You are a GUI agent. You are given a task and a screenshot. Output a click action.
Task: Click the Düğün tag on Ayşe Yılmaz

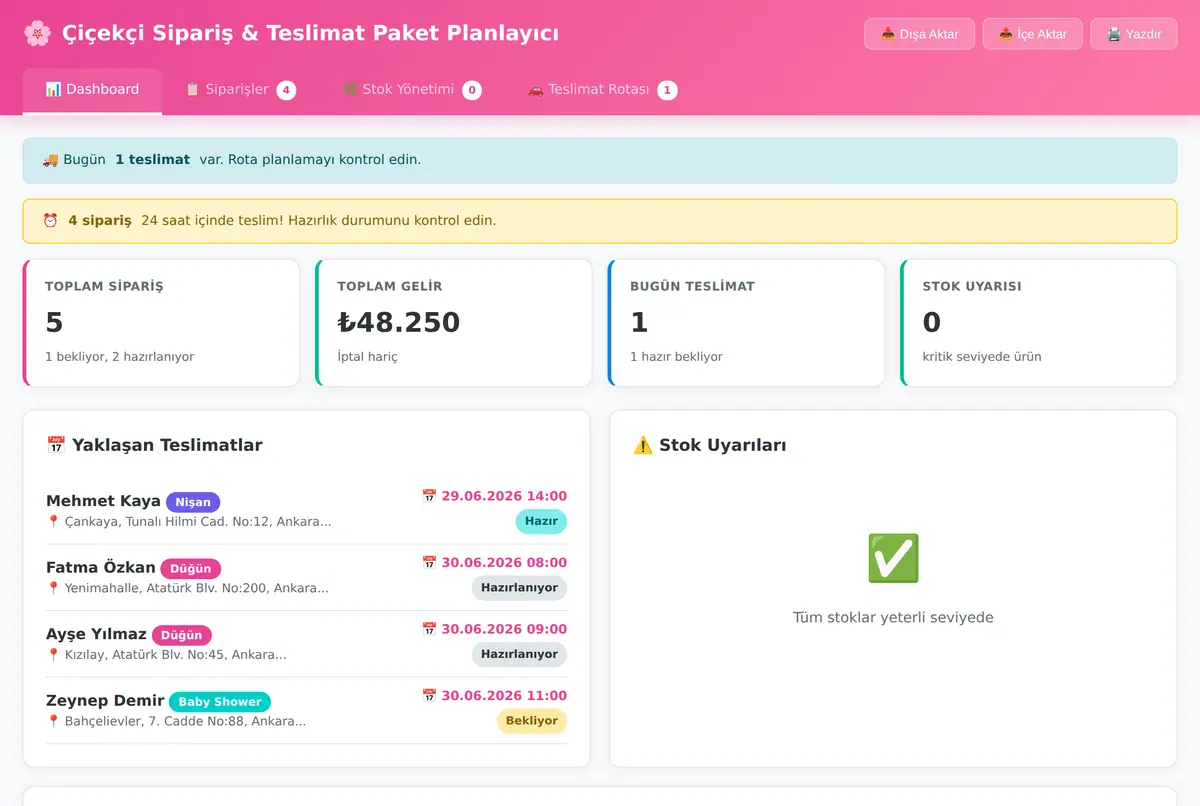[182, 635]
